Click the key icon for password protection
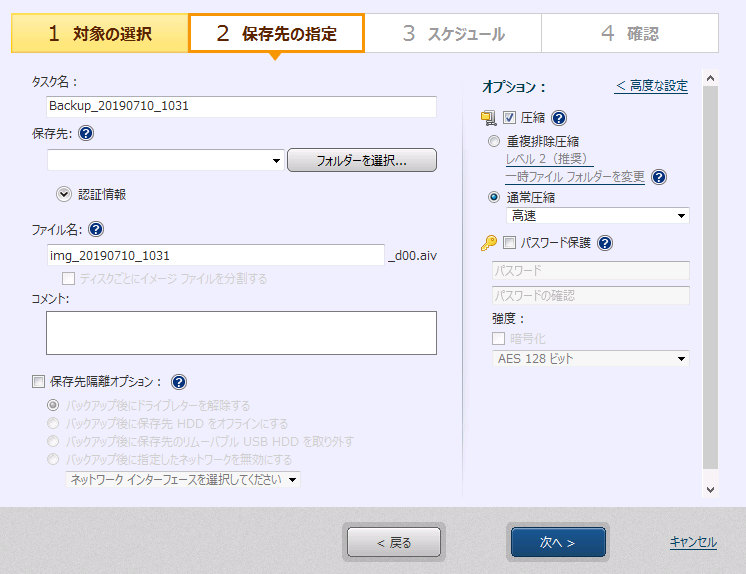 click(489, 243)
